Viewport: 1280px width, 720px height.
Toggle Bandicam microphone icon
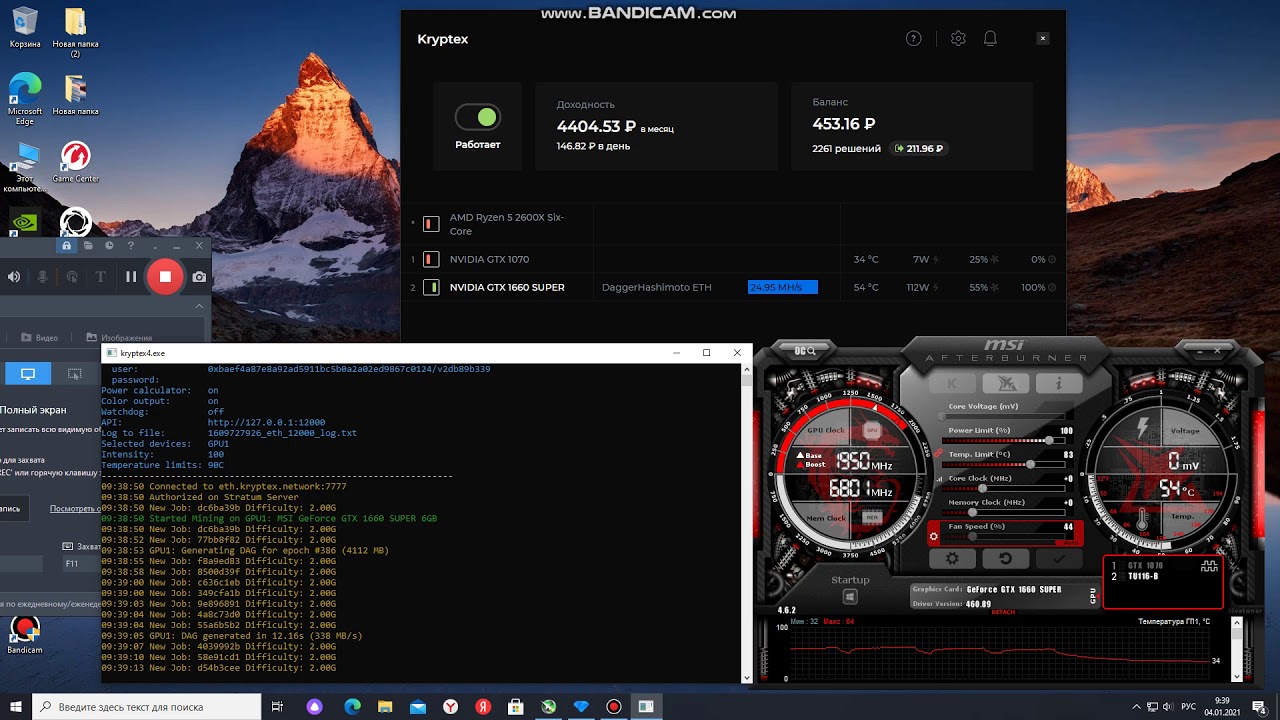42,277
